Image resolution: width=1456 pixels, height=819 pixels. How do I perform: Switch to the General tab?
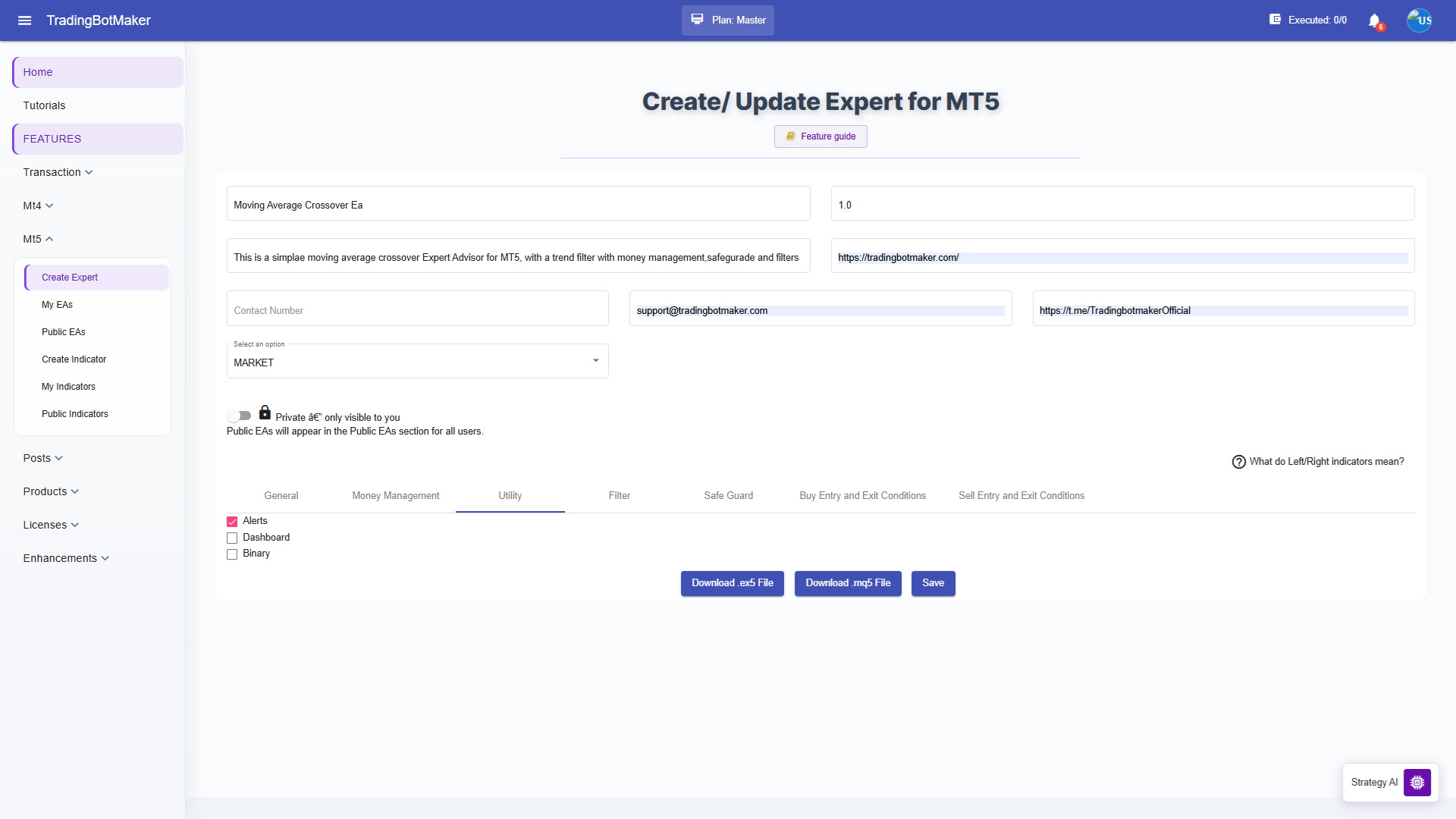coord(281,496)
